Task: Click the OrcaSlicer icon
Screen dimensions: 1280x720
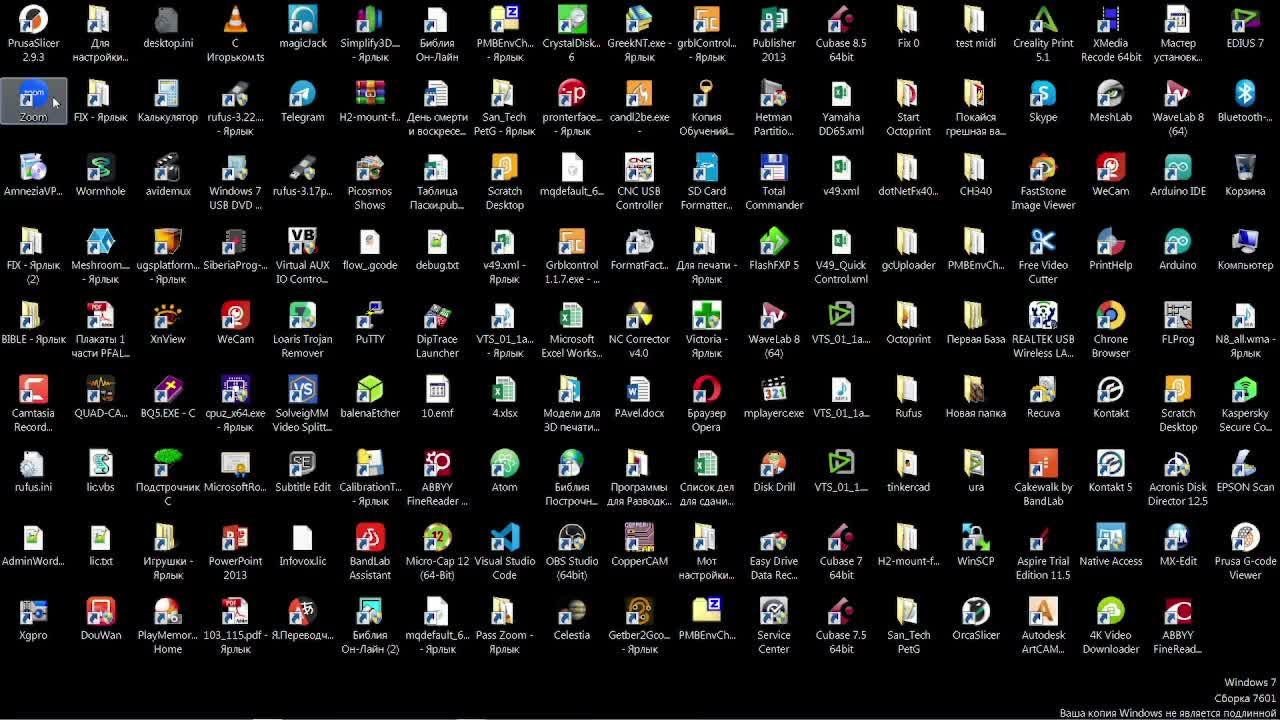Action: coord(976,611)
